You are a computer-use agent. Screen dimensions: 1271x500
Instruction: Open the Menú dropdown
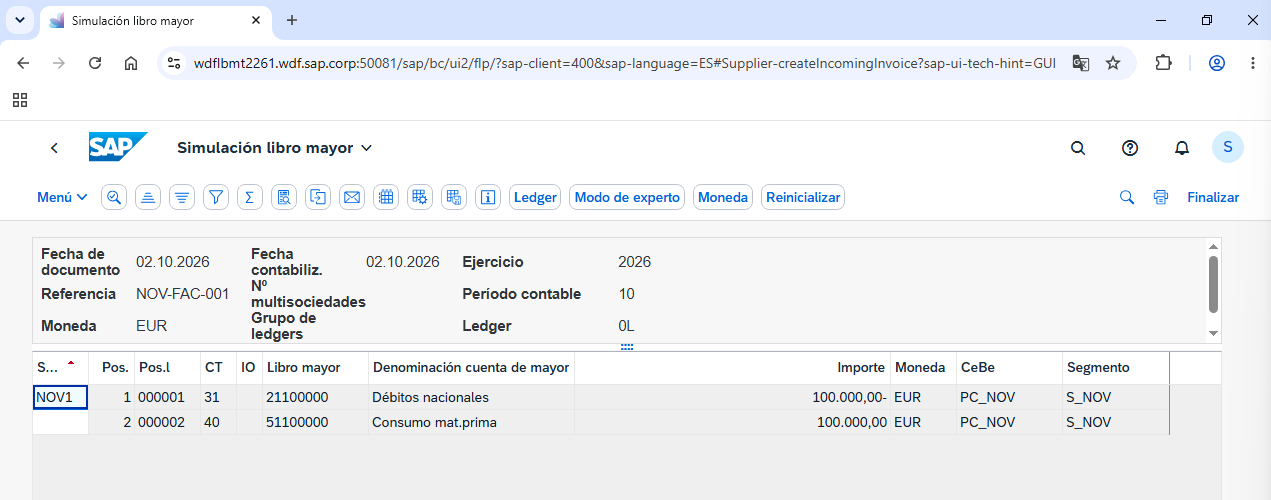(62, 197)
